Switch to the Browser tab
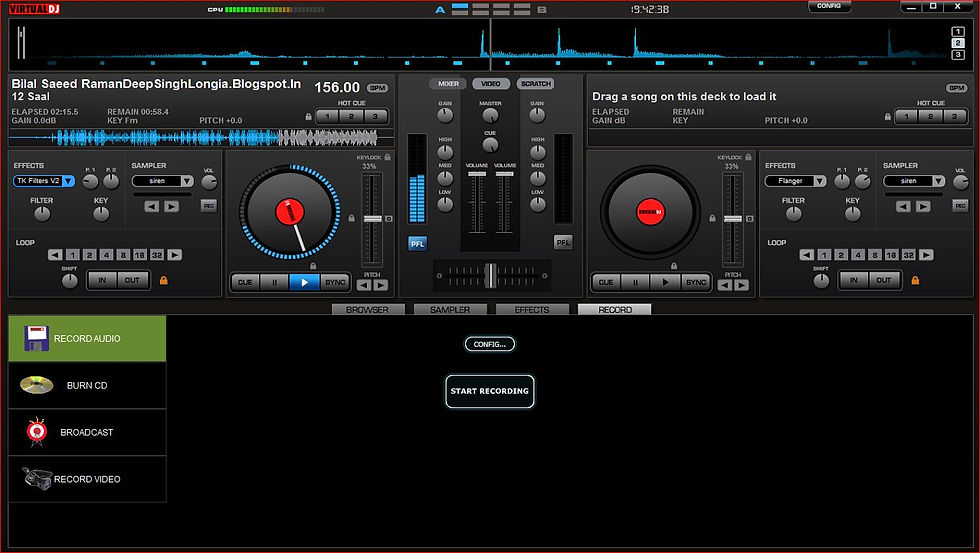Image resolution: width=980 pixels, height=553 pixels. [x=368, y=309]
